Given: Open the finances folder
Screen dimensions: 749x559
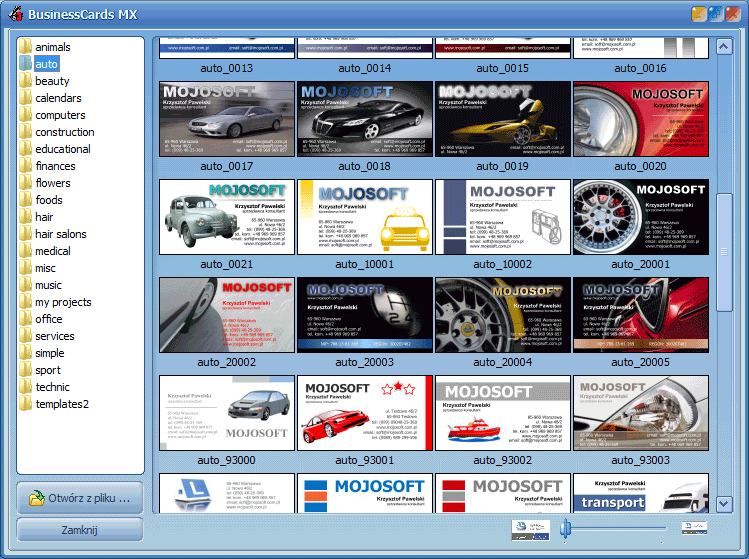Looking at the screenshot, I should pyautogui.click(x=55, y=166).
